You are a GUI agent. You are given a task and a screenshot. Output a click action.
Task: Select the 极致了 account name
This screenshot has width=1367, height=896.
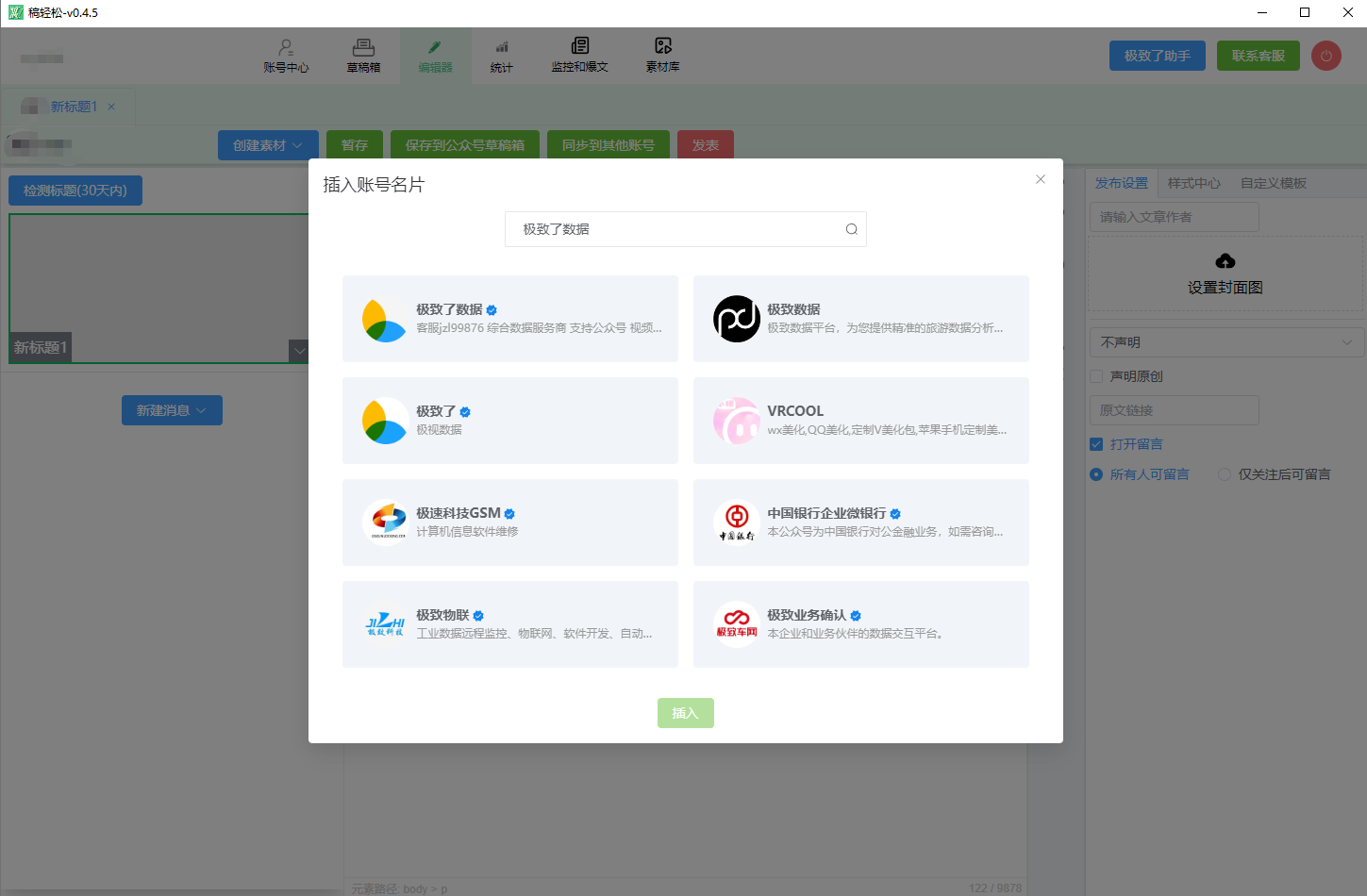(x=436, y=411)
